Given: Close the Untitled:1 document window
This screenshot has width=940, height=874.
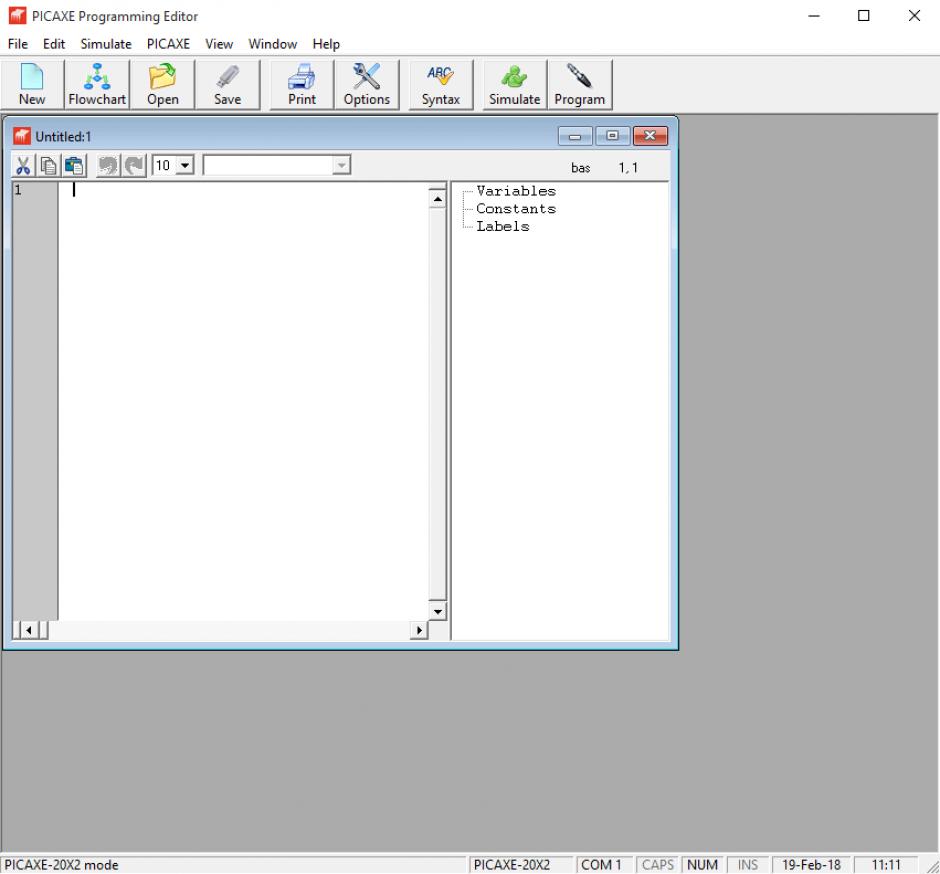Looking at the screenshot, I should [650, 136].
